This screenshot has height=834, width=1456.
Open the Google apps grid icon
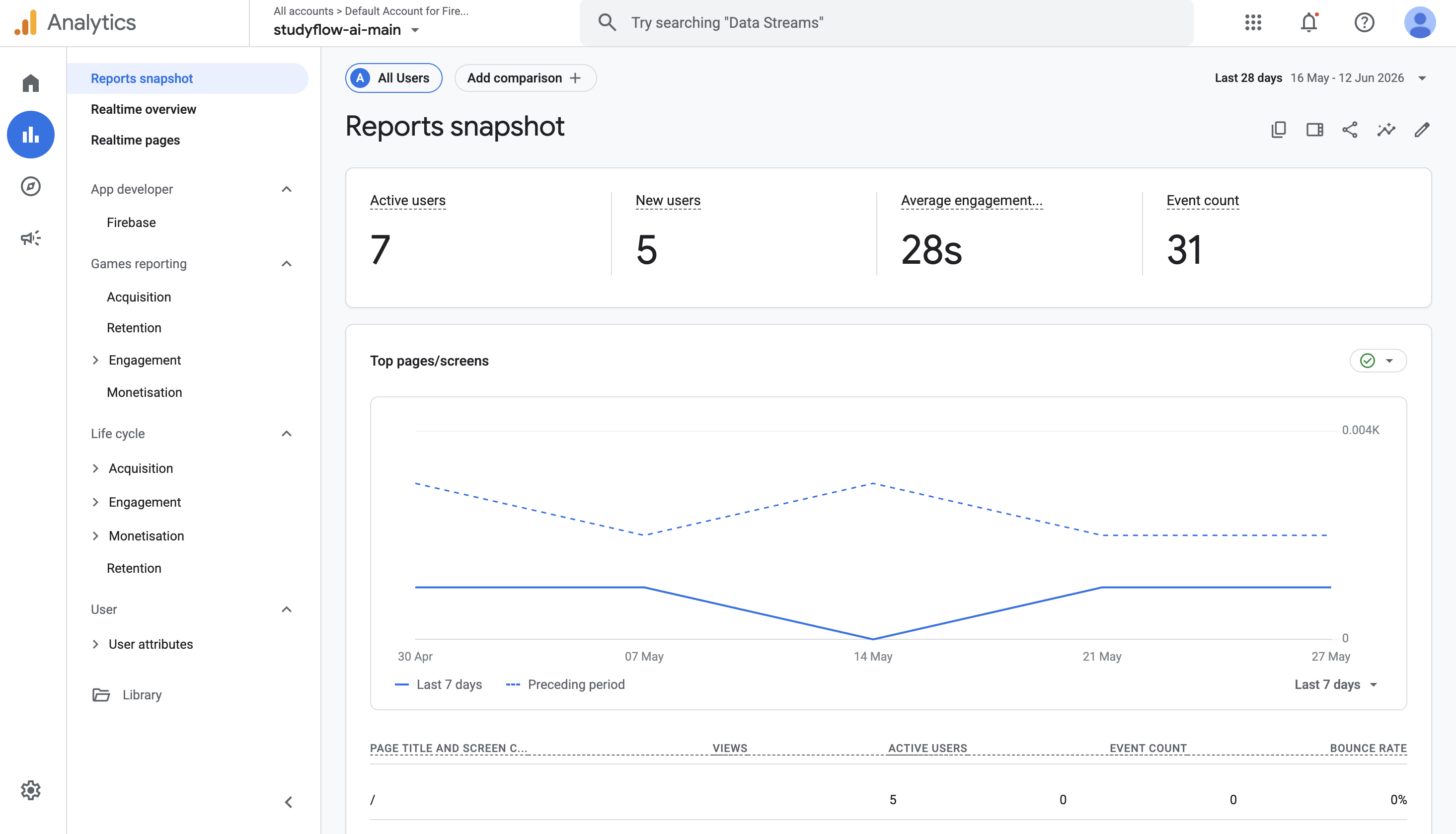pos(1253,22)
